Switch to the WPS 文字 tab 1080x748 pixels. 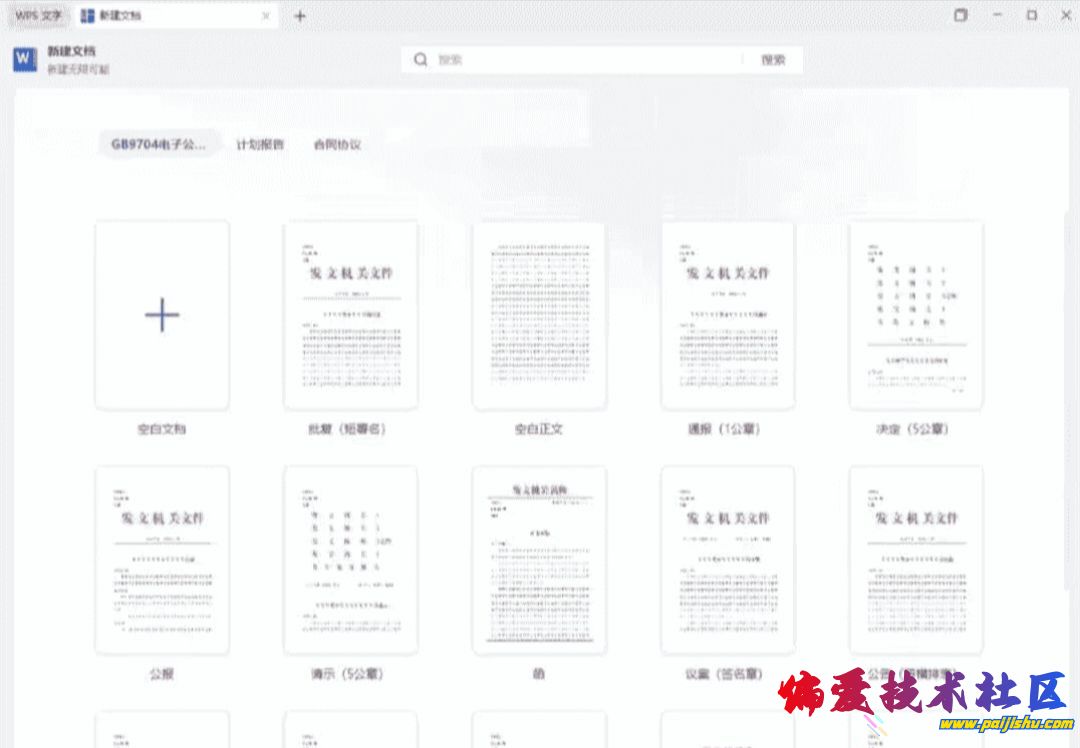click(x=38, y=16)
